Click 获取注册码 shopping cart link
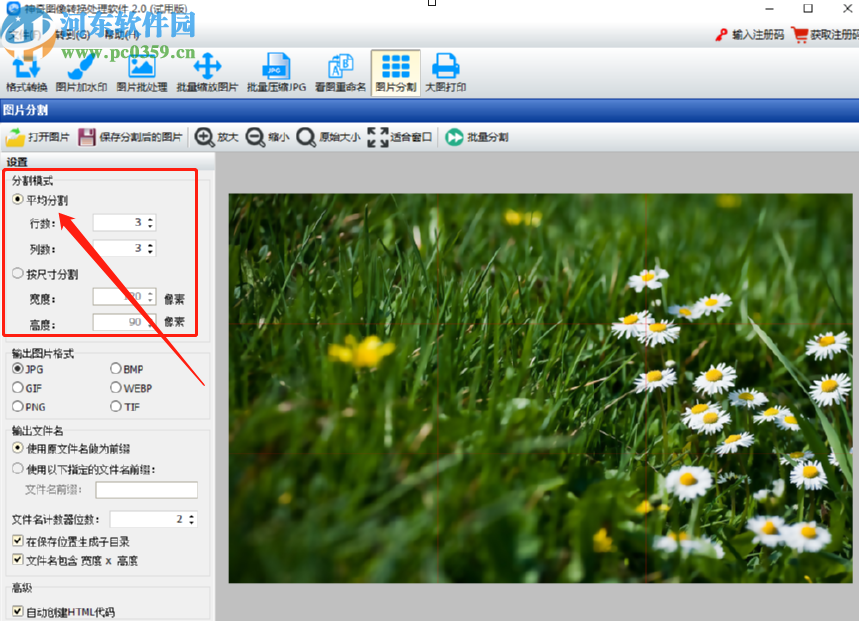Viewport: 859px width, 621px height. (x=825, y=35)
